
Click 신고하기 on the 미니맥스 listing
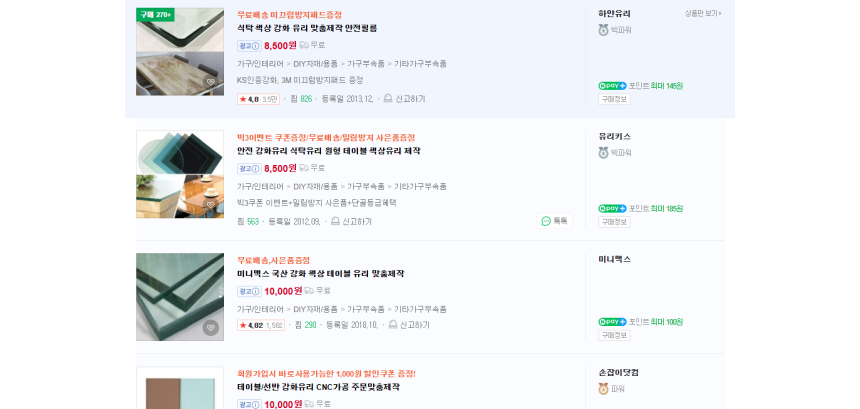pyautogui.click(x=409, y=325)
